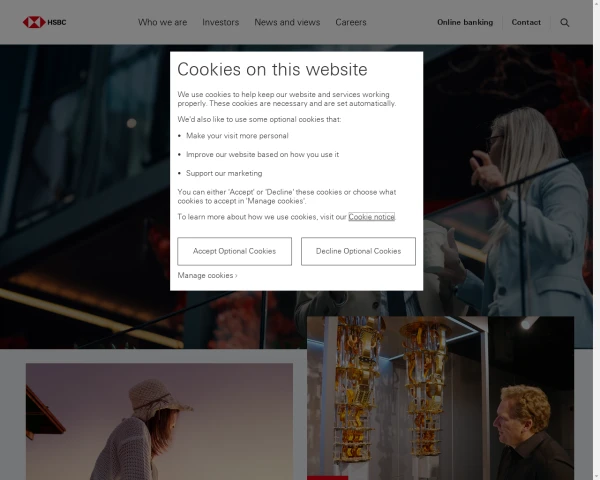Select Careers in the top navigation
The image size is (600, 480).
[x=350, y=22]
